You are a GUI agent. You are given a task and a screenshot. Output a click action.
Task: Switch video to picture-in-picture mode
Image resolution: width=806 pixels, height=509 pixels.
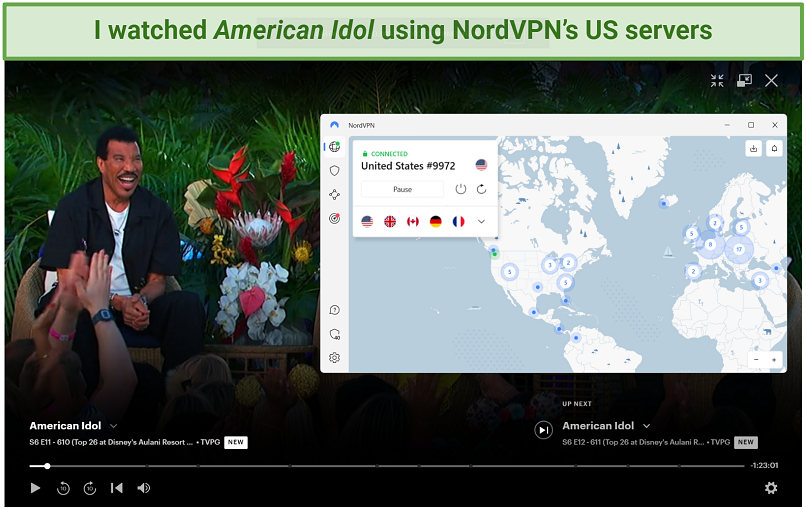744,80
